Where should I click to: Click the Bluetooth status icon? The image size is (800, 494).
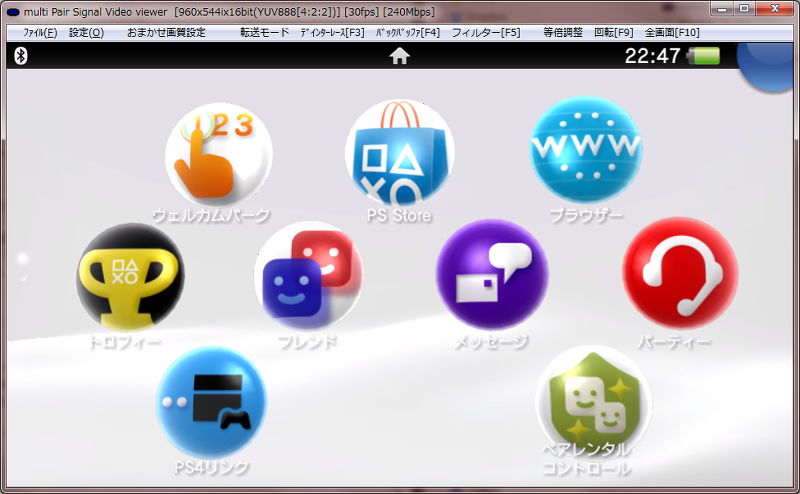click(x=20, y=56)
